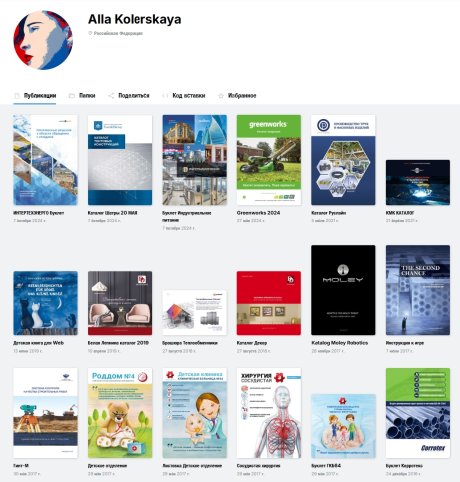Open the Corrotex pipes booklet thumbnail
Image resolution: width=460 pixels, height=482 pixels.
pyautogui.click(x=418, y=413)
